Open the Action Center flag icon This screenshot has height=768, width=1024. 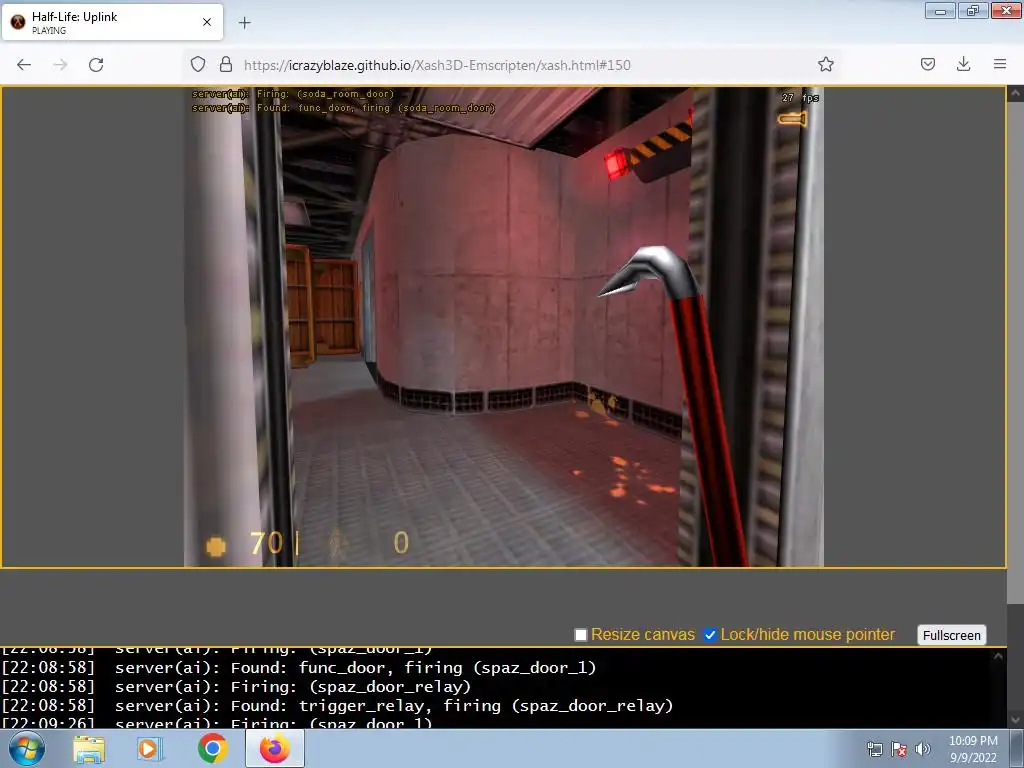click(x=899, y=749)
